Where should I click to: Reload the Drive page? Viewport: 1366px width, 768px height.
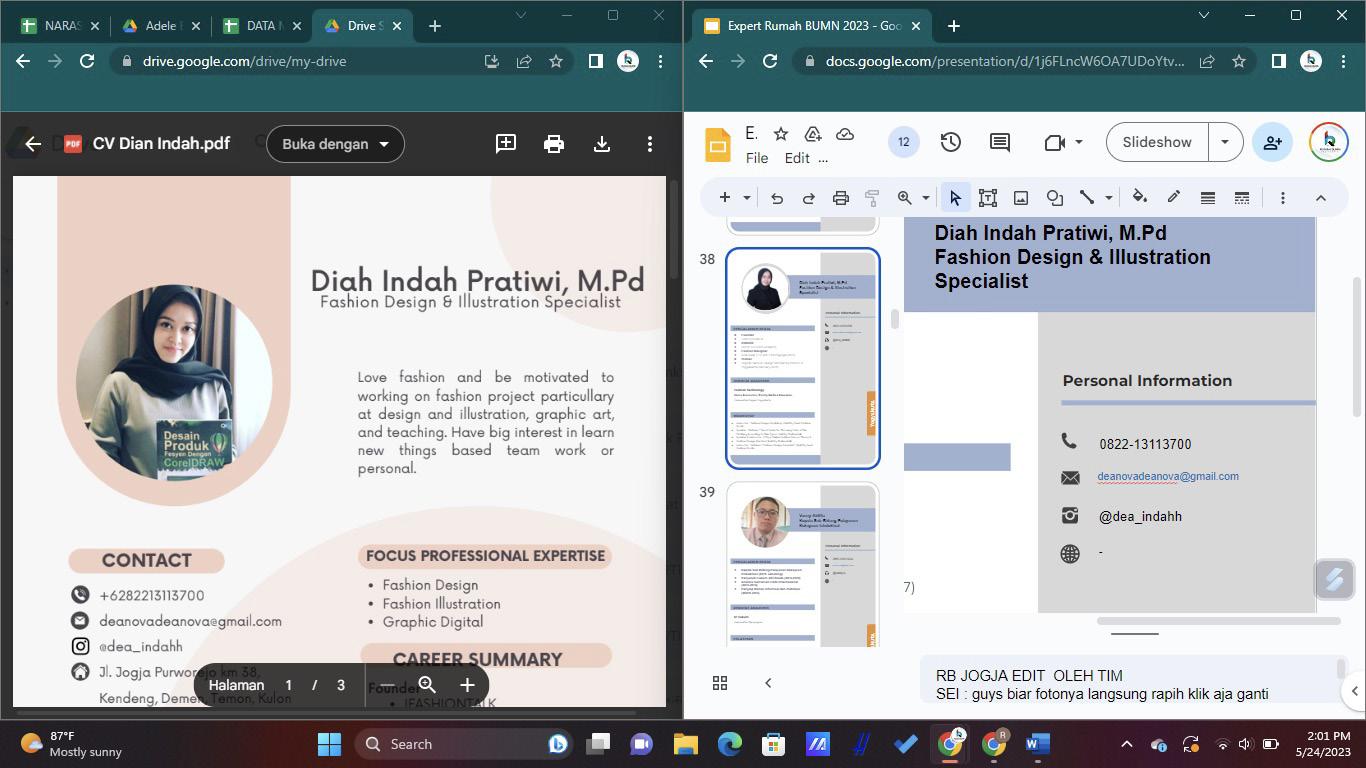pos(87,61)
